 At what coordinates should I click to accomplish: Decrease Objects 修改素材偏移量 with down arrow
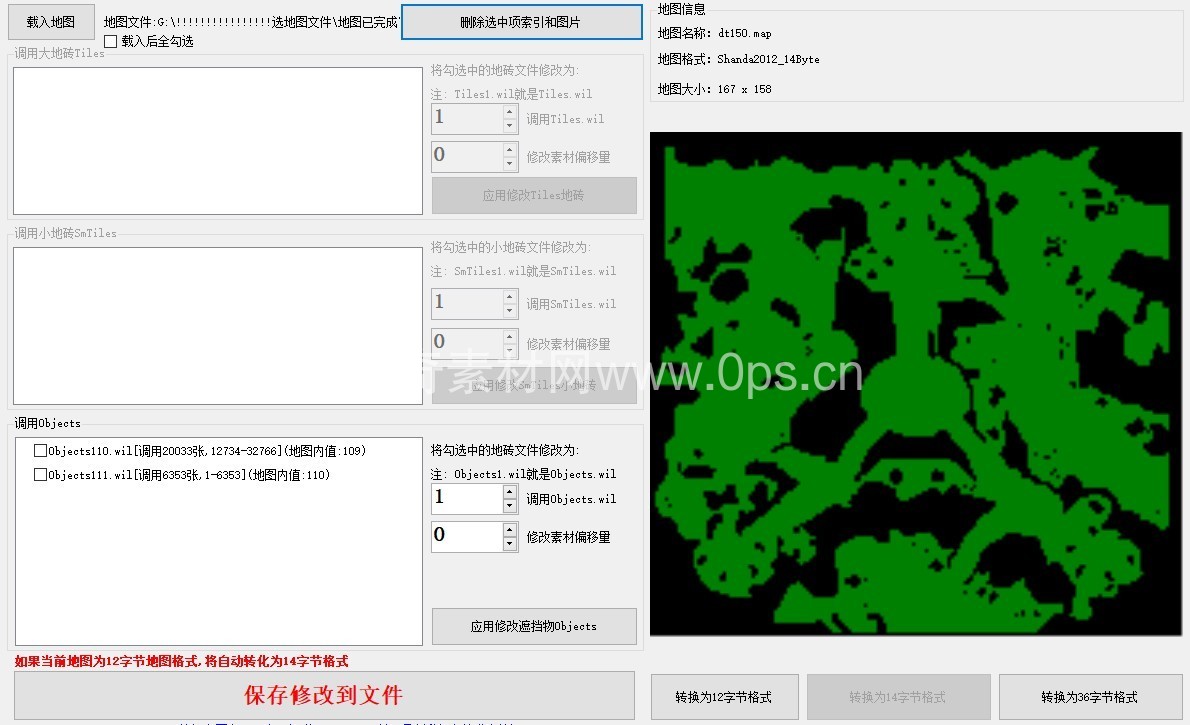(510, 544)
